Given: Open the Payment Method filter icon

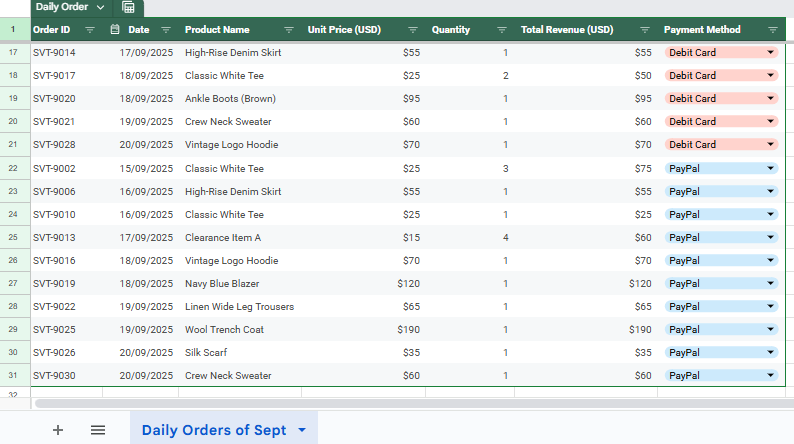Looking at the screenshot, I should click(773, 30).
